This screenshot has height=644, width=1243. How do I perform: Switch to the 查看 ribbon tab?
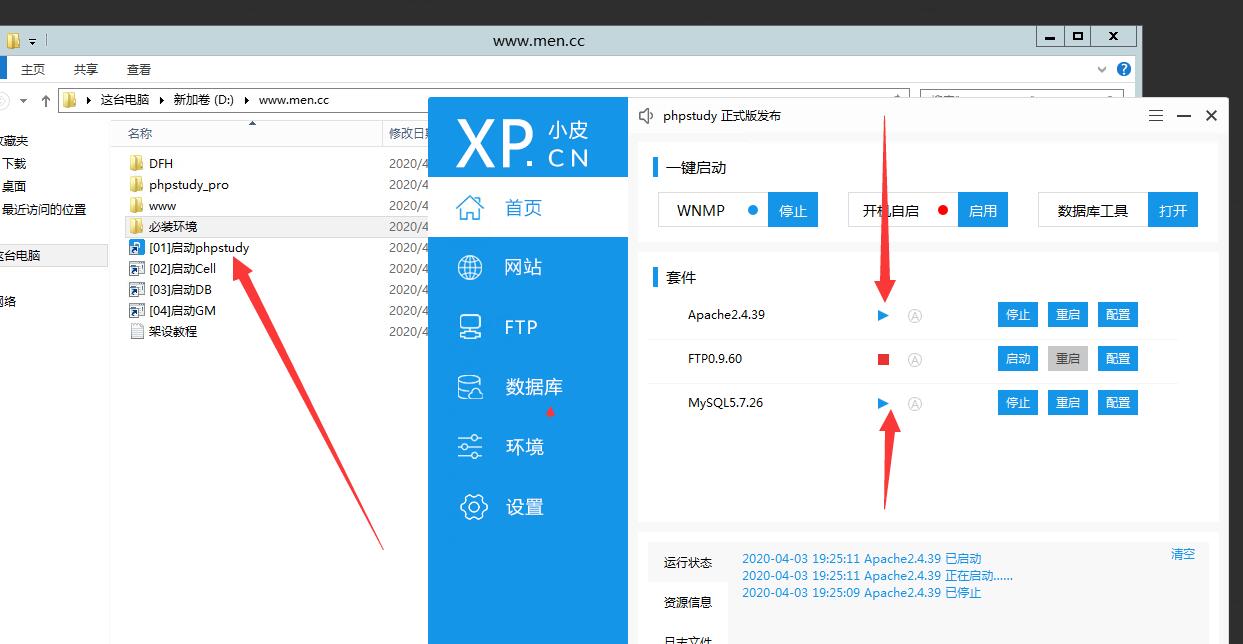point(139,69)
